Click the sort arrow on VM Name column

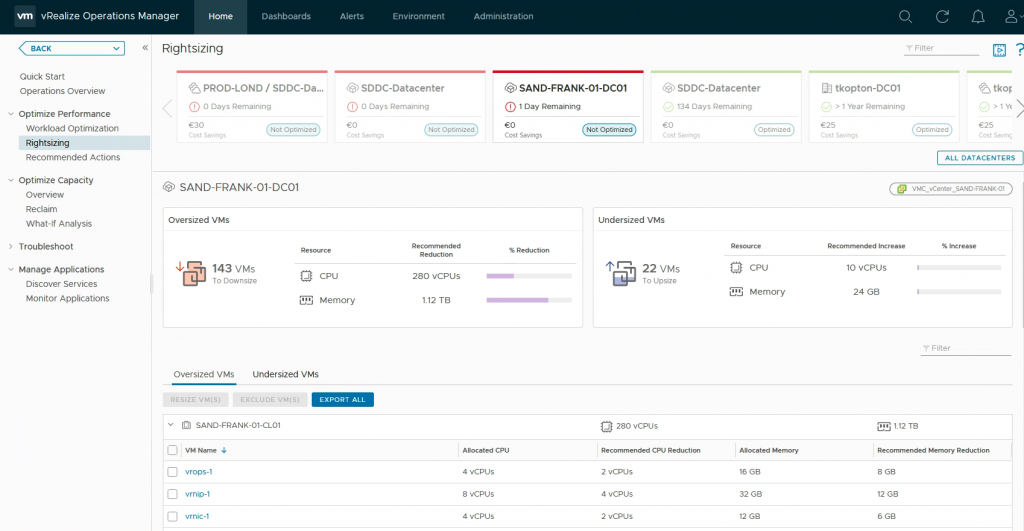click(x=224, y=450)
